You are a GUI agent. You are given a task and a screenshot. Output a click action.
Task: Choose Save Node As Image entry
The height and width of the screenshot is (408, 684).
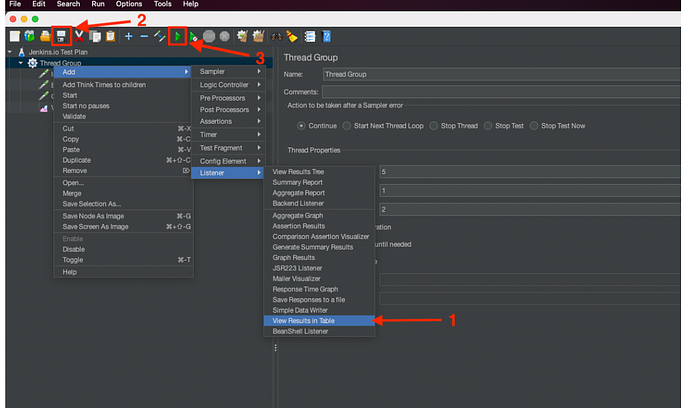pyautogui.click(x=123, y=216)
